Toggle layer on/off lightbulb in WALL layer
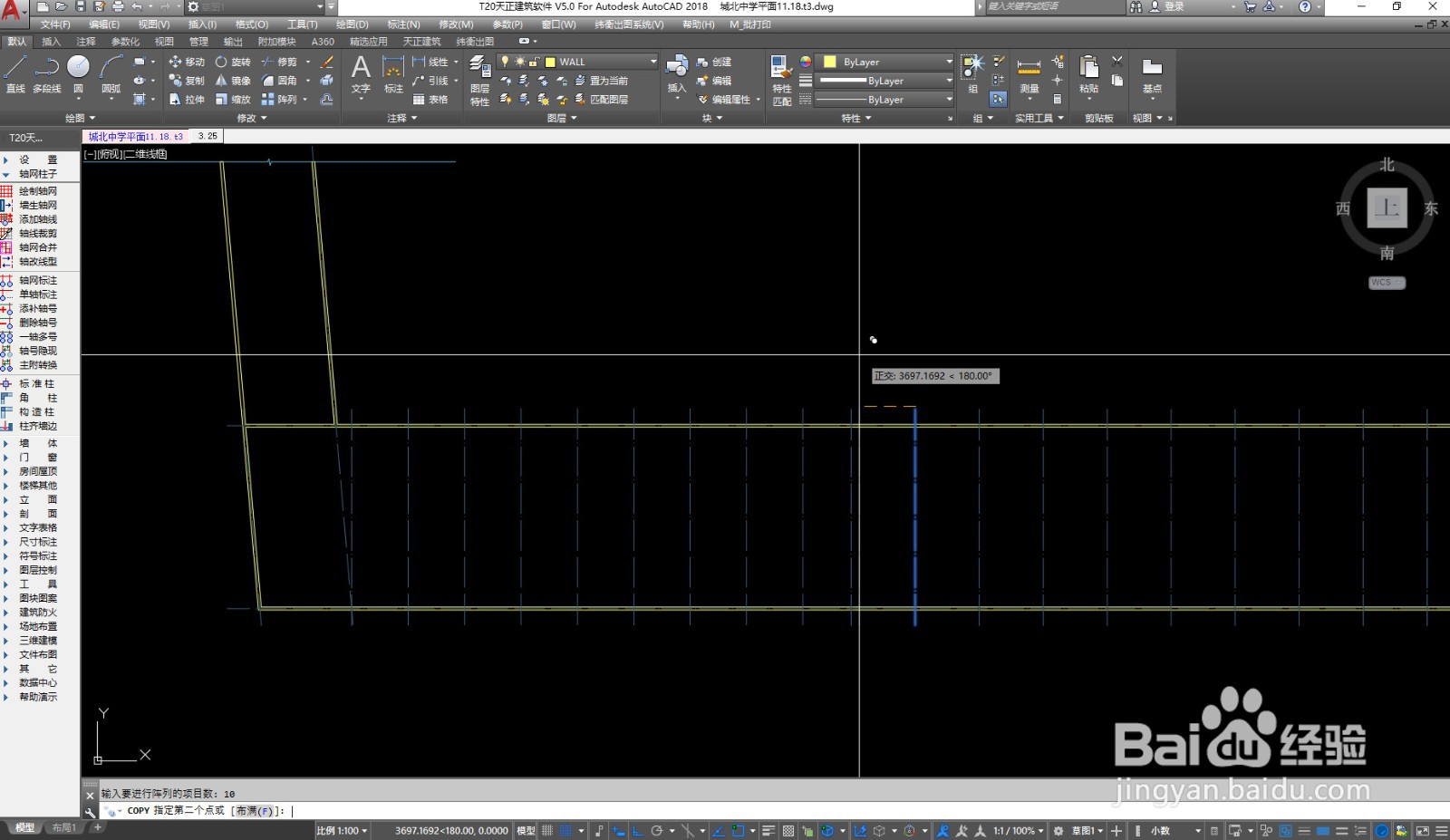This screenshot has height=840, width=1450. click(x=505, y=62)
